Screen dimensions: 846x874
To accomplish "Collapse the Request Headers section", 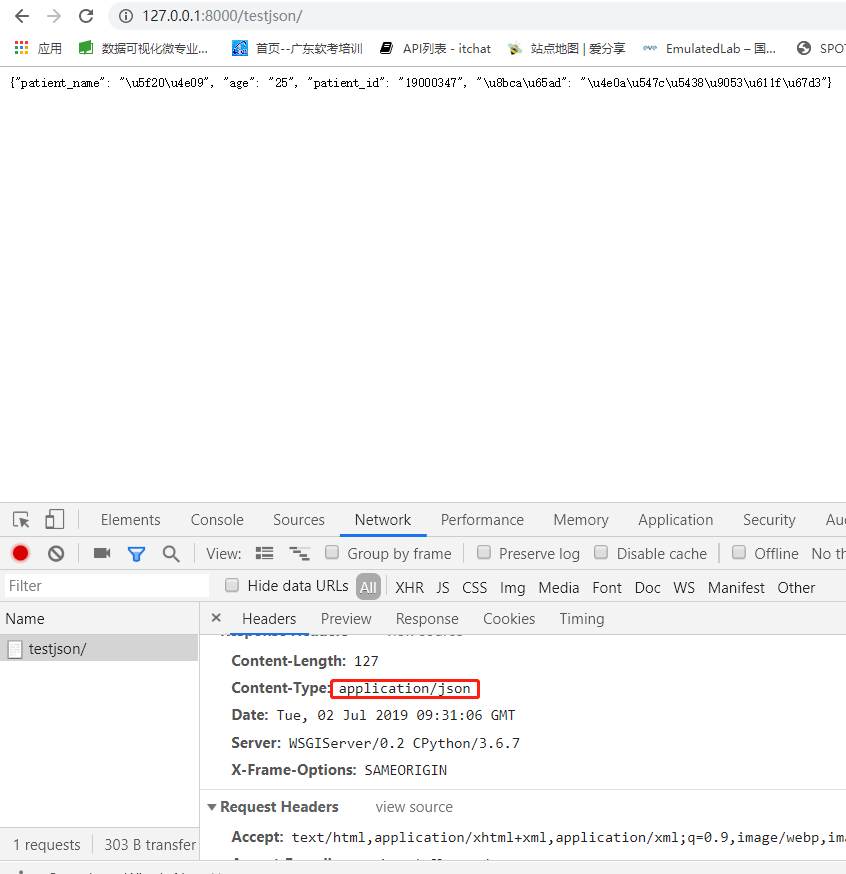I will tap(211, 806).
